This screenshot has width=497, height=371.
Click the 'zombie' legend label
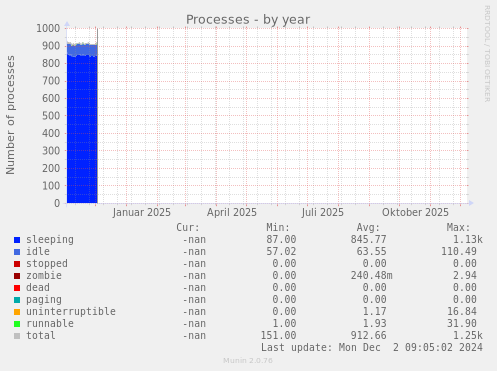(x=44, y=275)
